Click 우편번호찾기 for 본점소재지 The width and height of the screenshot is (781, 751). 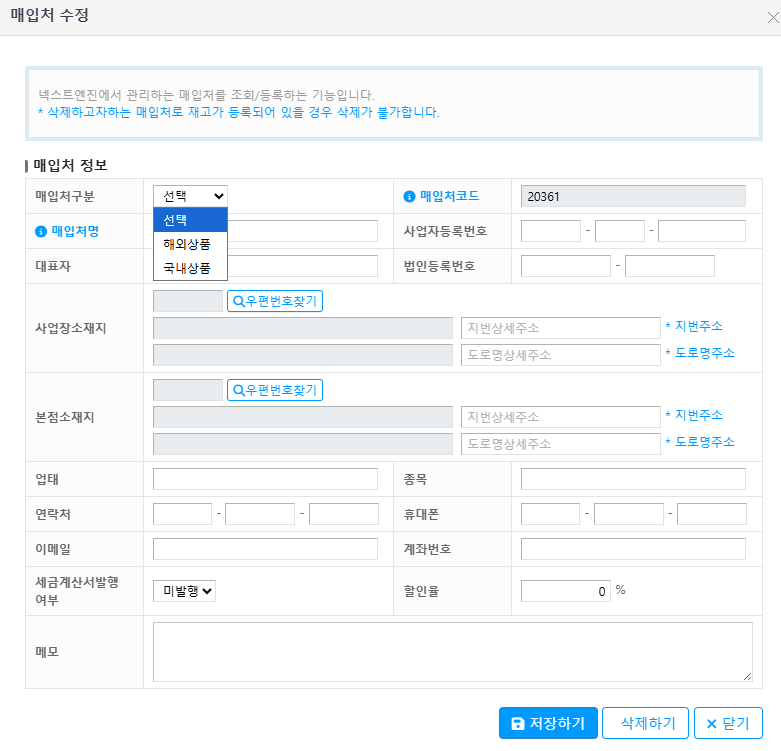275,390
